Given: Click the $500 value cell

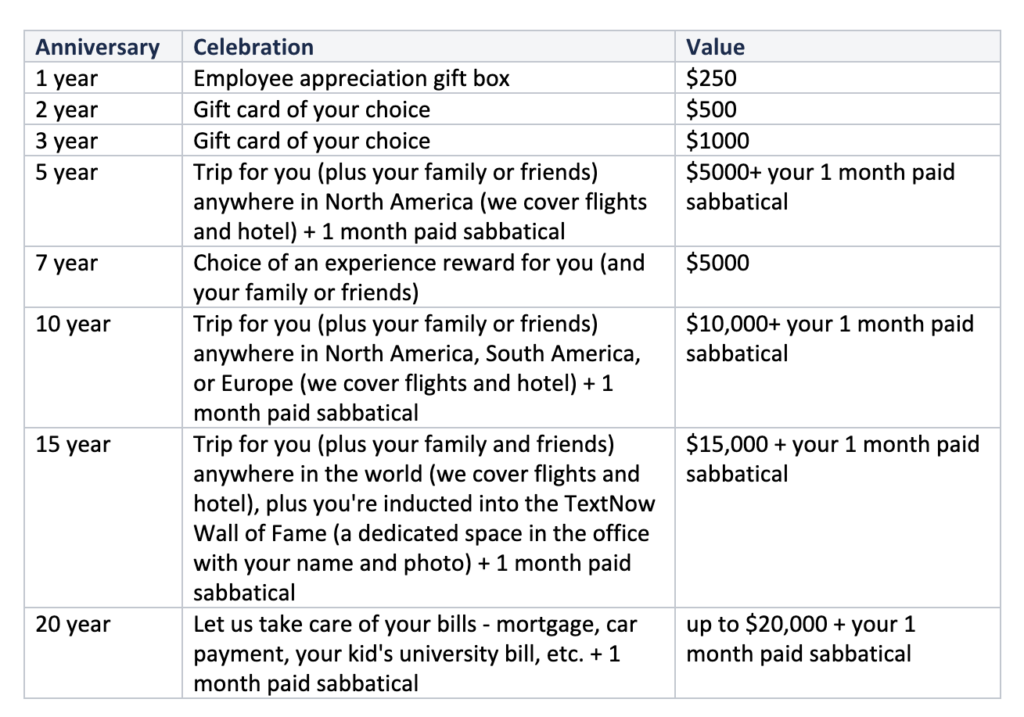Looking at the screenshot, I should 711,109.
